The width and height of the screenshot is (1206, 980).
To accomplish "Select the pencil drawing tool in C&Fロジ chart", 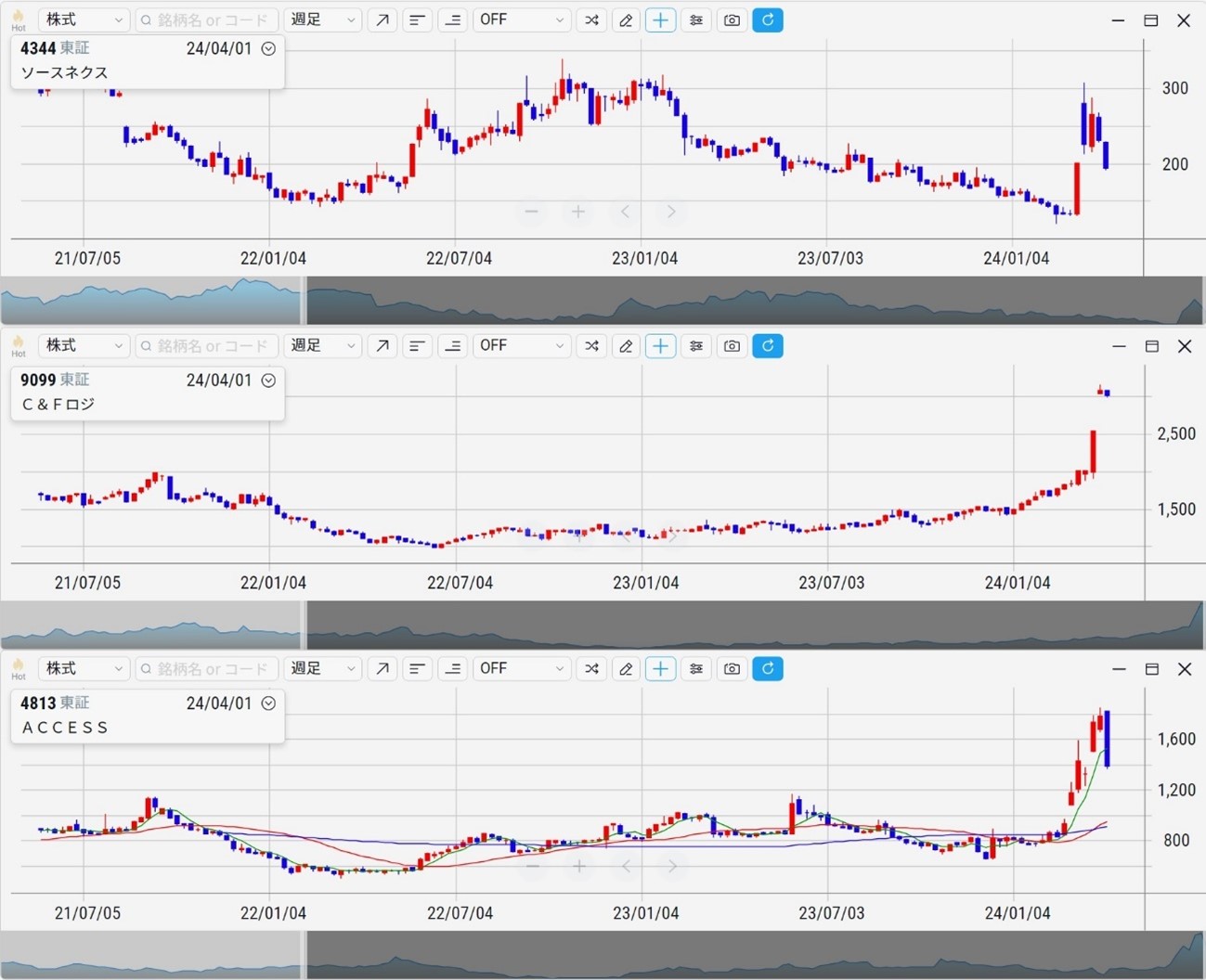I will coord(626,346).
